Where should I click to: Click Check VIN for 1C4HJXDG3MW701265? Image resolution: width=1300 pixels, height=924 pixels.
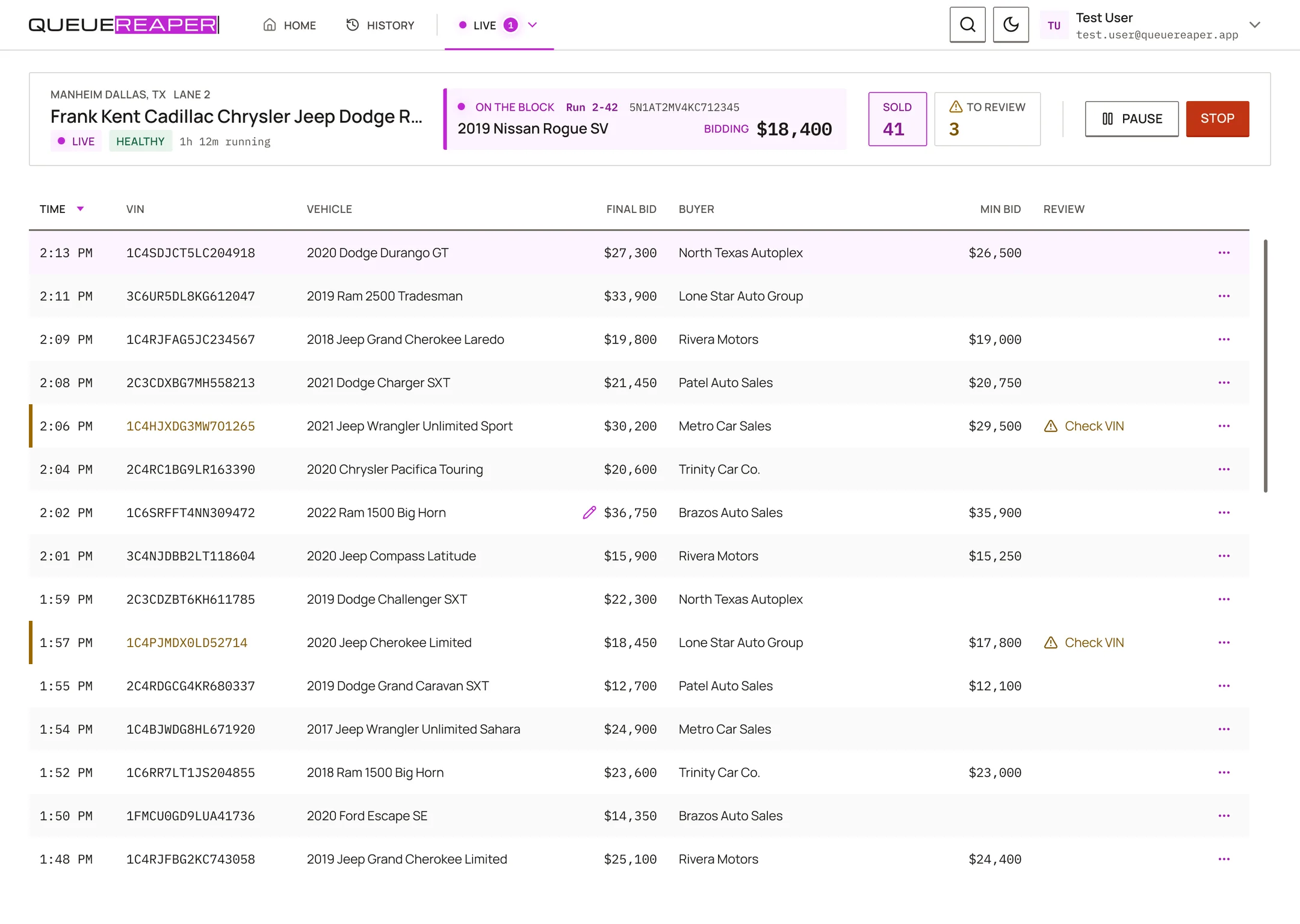pos(1084,426)
